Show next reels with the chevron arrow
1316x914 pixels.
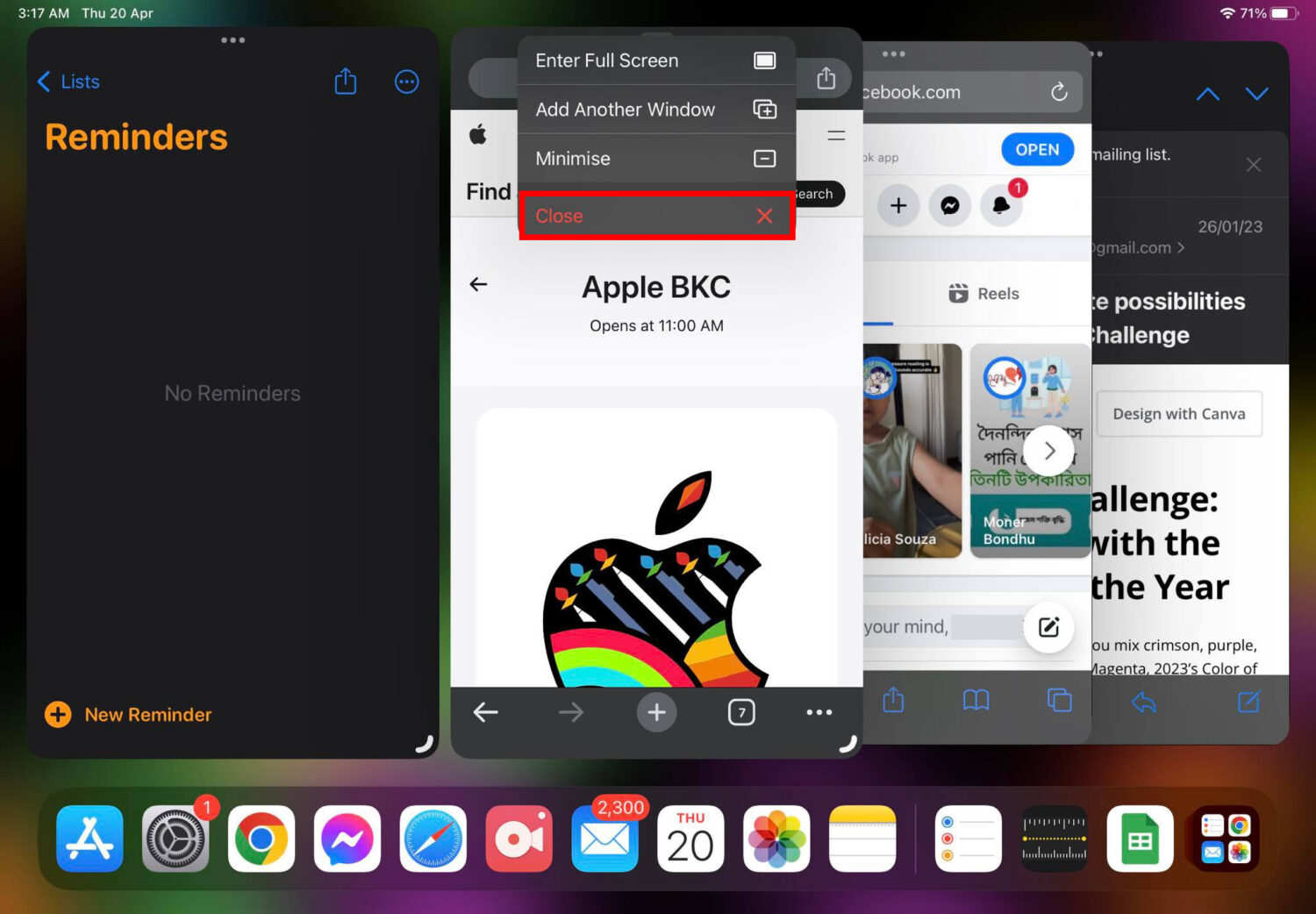1049,451
